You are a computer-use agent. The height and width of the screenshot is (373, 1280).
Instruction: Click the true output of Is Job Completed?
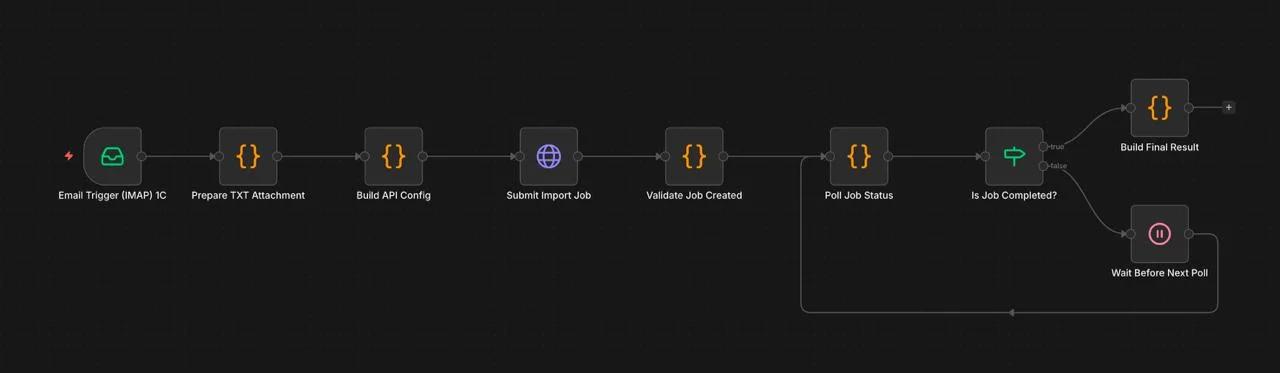pyautogui.click(x=1044, y=147)
